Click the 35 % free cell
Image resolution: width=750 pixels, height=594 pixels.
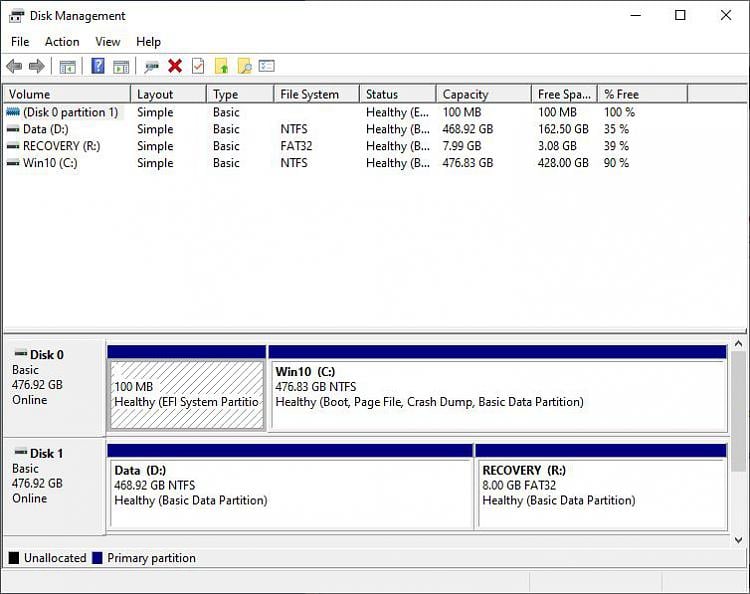pos(616,129)
